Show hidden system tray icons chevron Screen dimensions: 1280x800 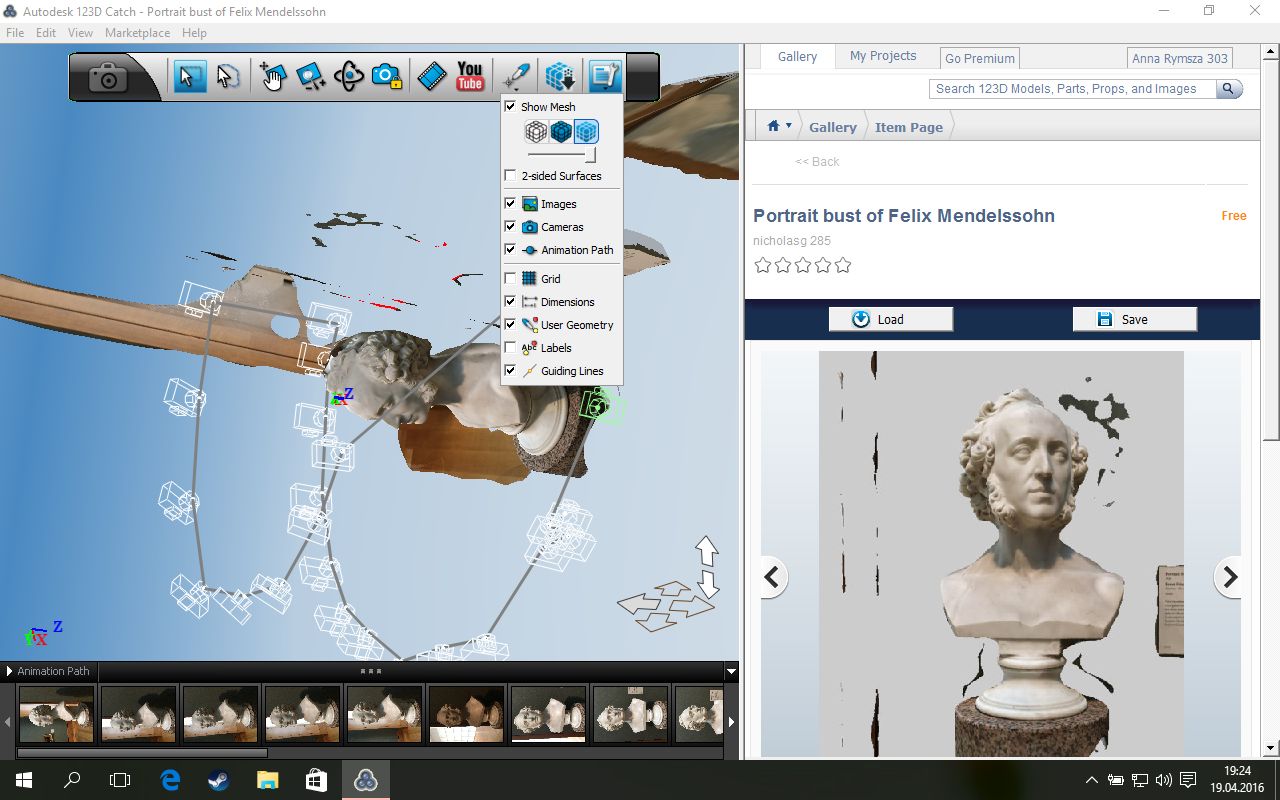pyautogui.click(x=1091, y=780)
